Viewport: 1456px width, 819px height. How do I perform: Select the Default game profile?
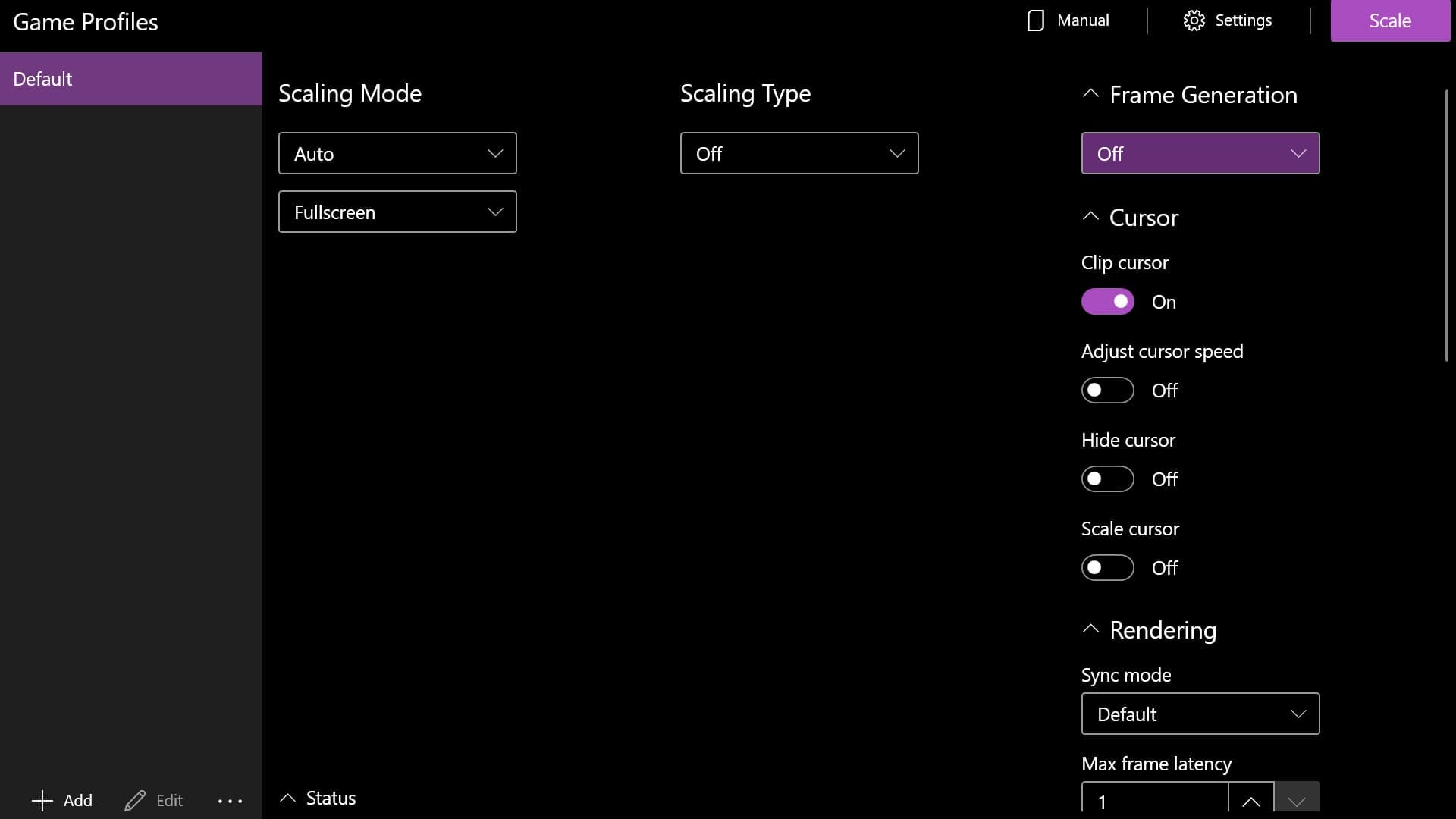point(130,79)
